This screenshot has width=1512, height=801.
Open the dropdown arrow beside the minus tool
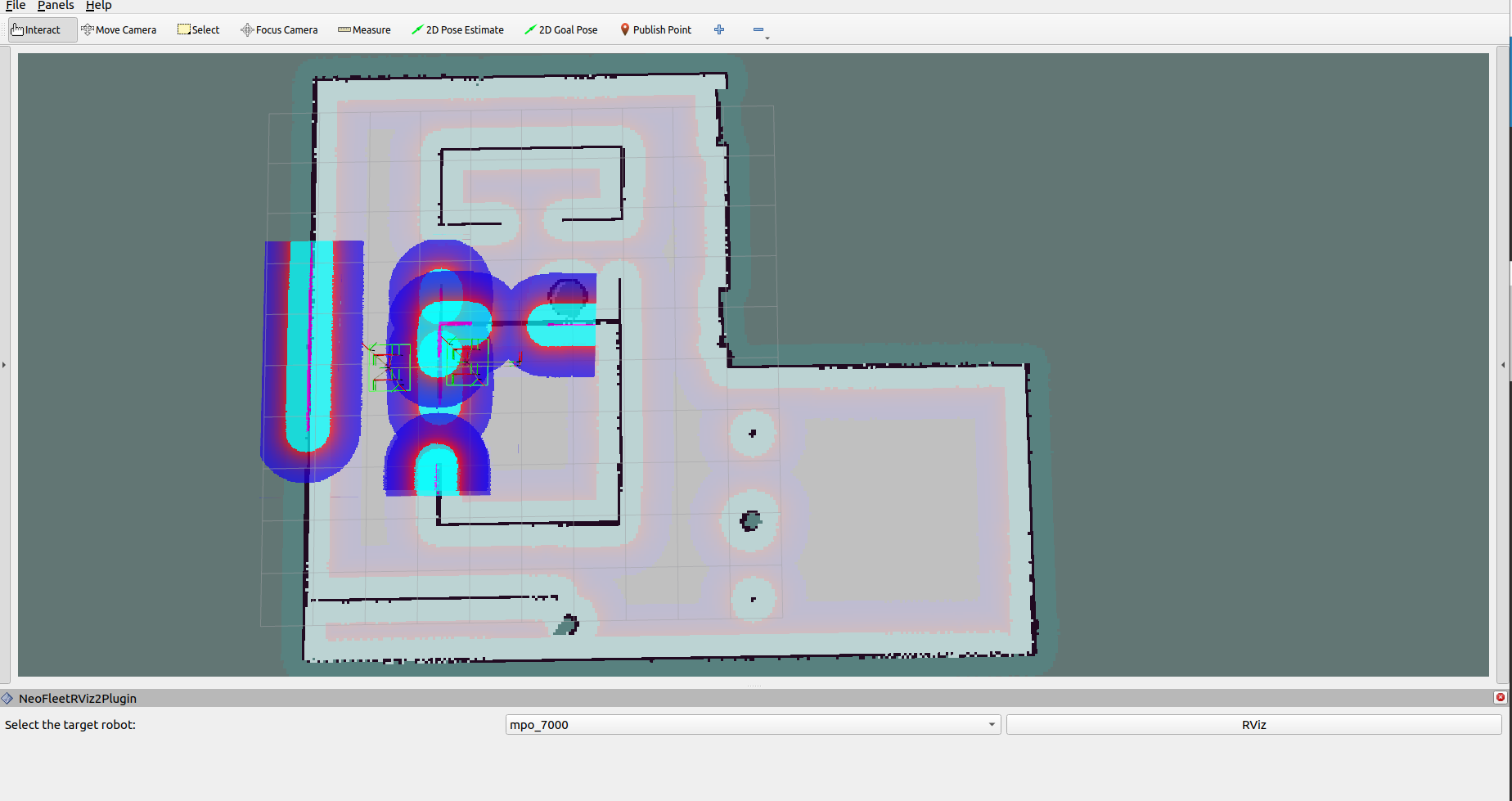767,37
